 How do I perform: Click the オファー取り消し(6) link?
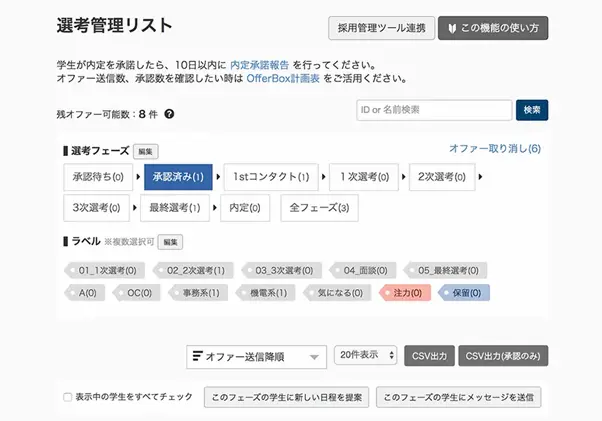[494, 149]
